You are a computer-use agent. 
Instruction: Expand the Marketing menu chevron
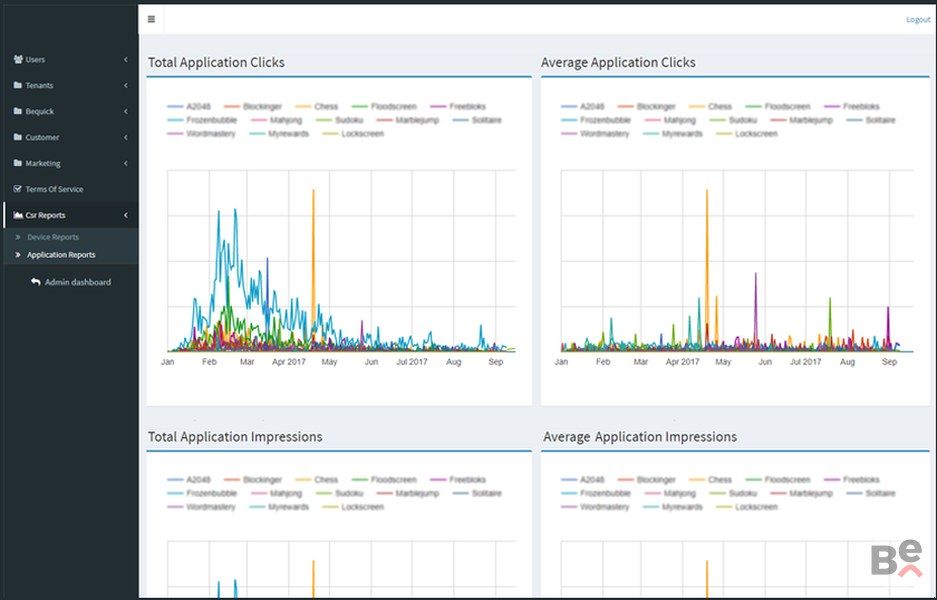click(125, 163)
